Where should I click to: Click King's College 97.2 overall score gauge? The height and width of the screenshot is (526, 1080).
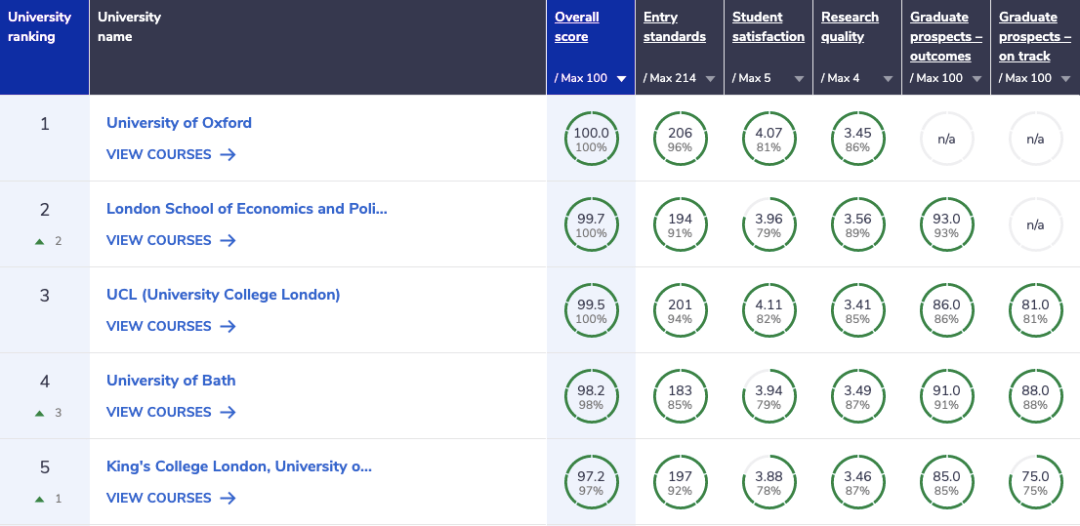(592, 482)
